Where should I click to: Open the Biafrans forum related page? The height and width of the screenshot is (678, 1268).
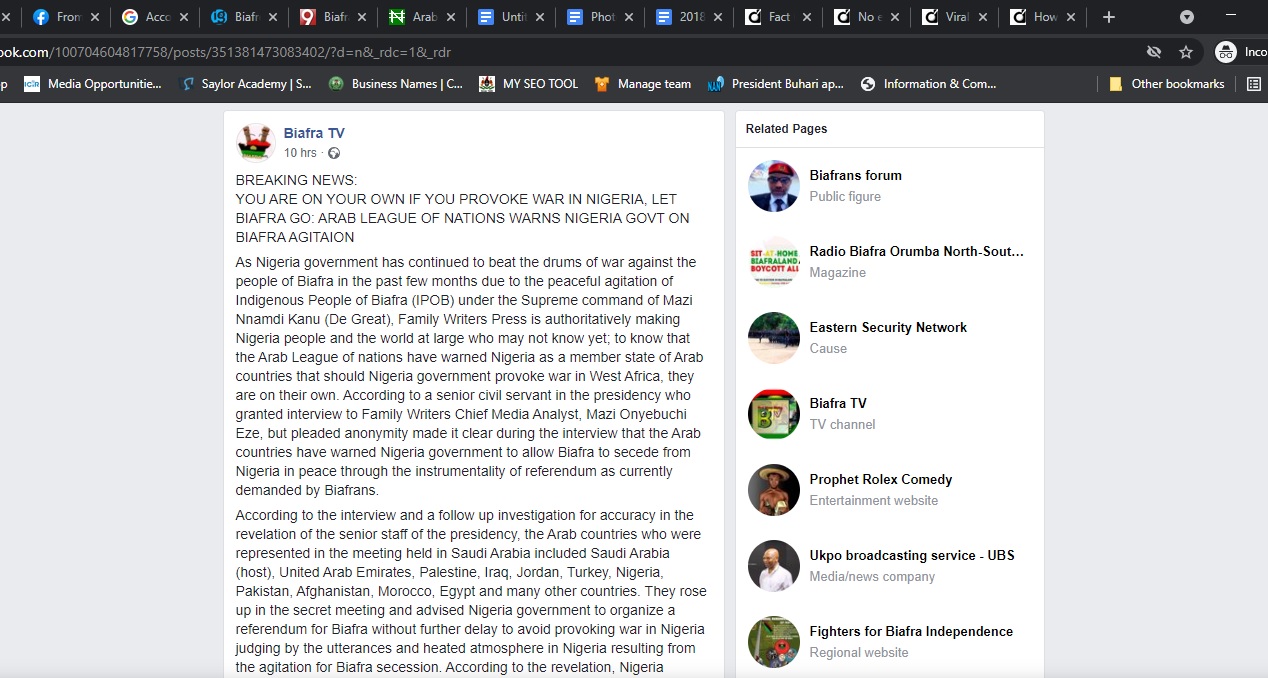856,175
